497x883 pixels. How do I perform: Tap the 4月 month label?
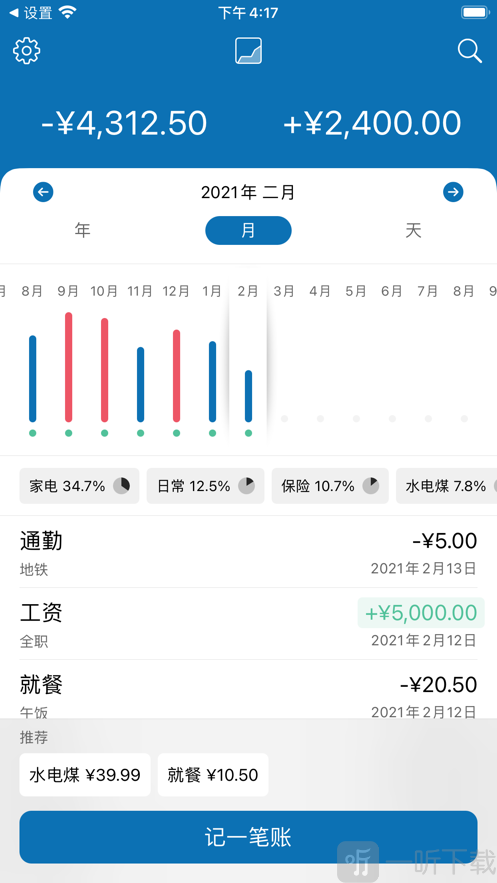[x=320, y=291]
